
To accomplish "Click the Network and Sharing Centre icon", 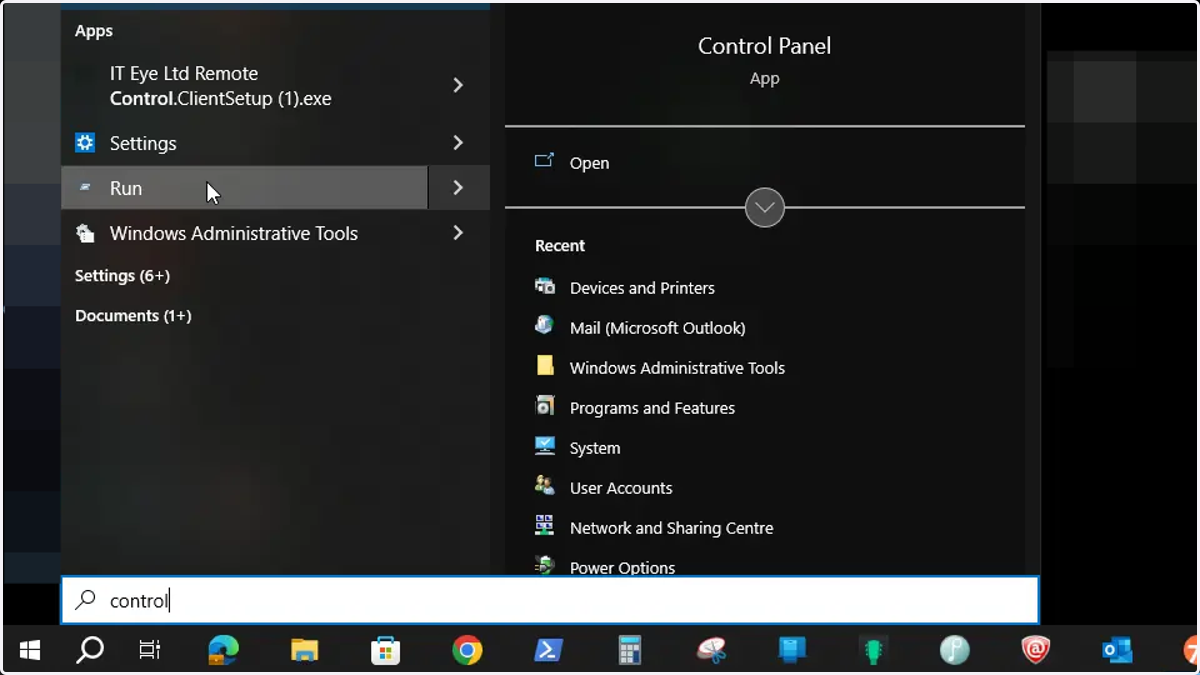I will (545, 526).
